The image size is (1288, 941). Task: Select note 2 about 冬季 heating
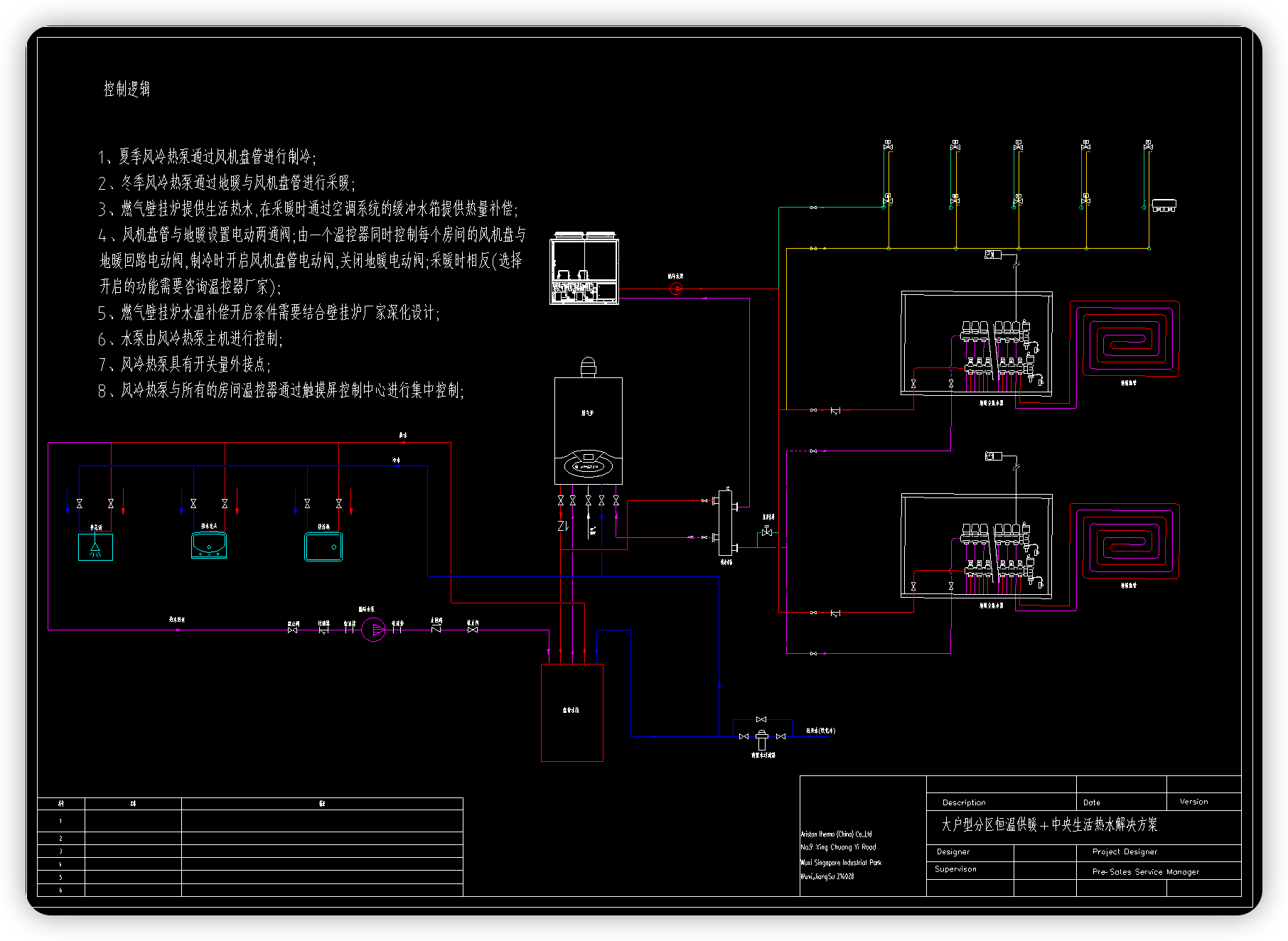click(226, 183)
